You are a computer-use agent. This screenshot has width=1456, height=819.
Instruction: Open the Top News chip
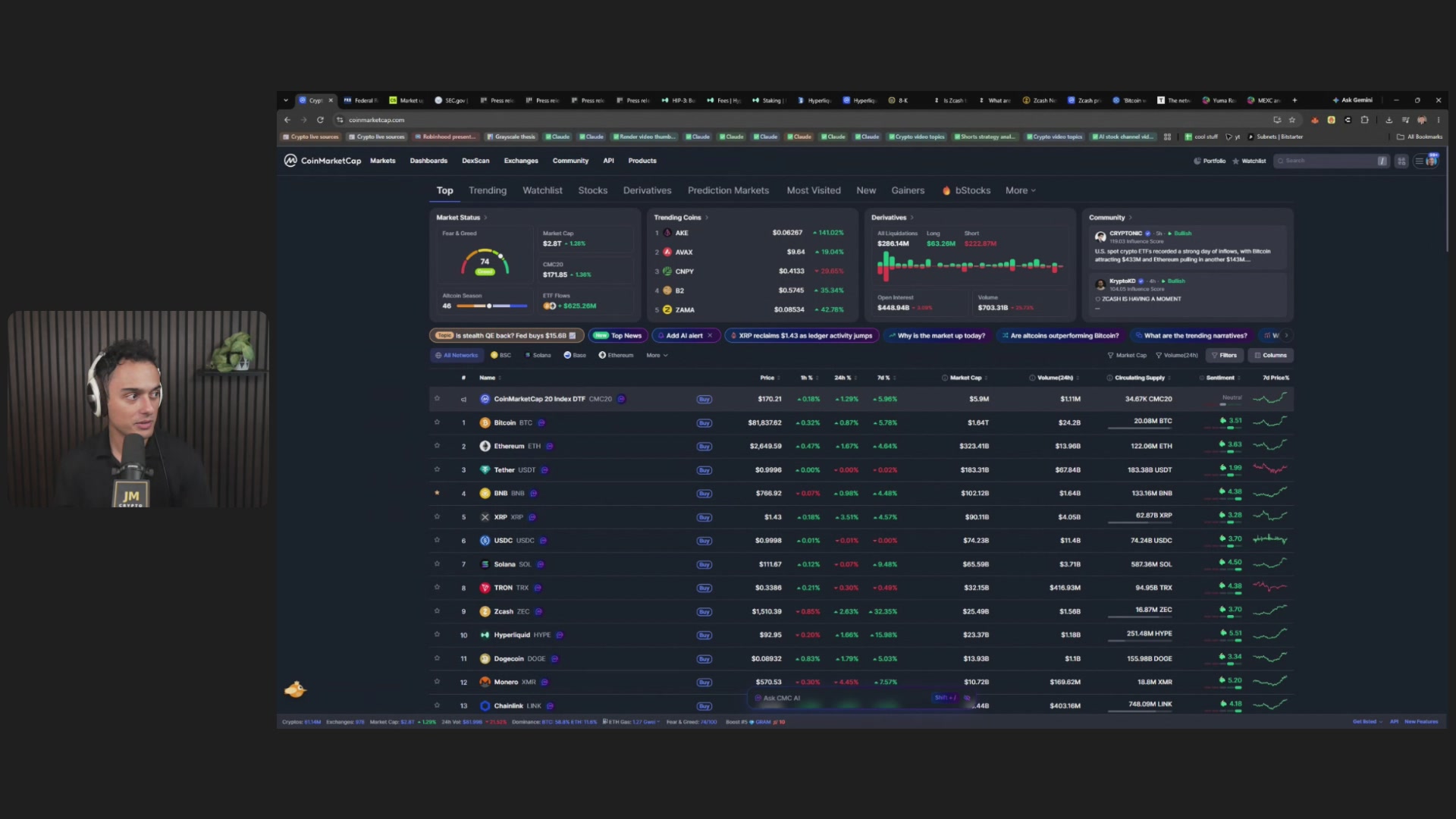click(x=619, y=335)
